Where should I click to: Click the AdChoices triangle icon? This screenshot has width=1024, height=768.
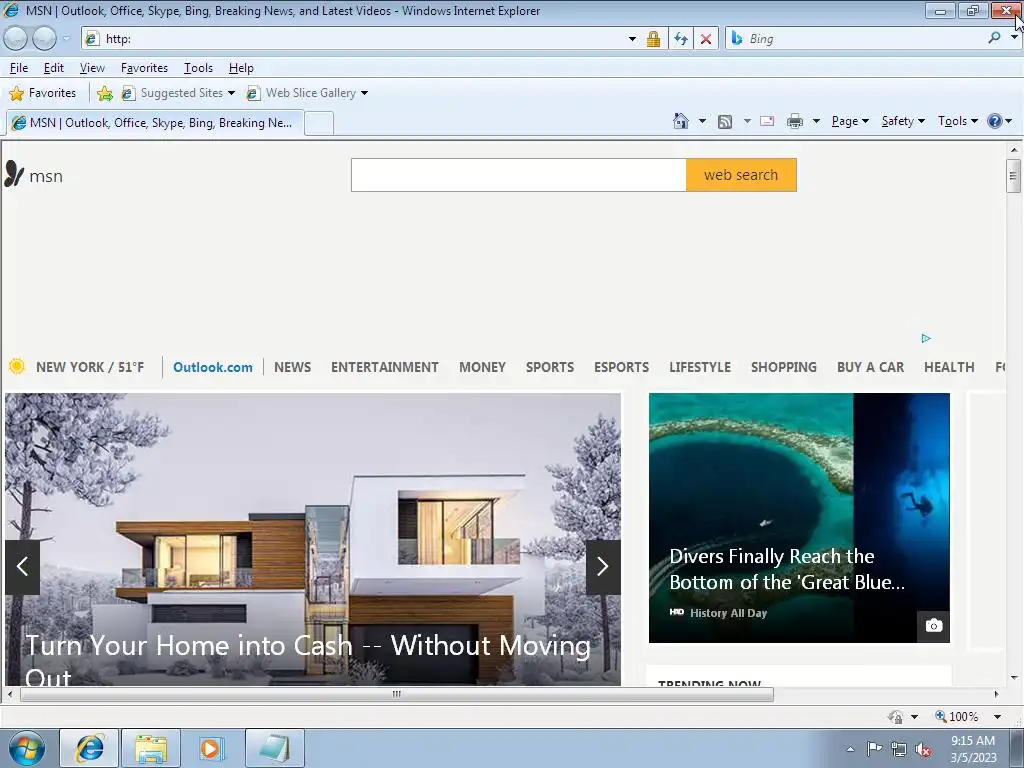[925, 338]
